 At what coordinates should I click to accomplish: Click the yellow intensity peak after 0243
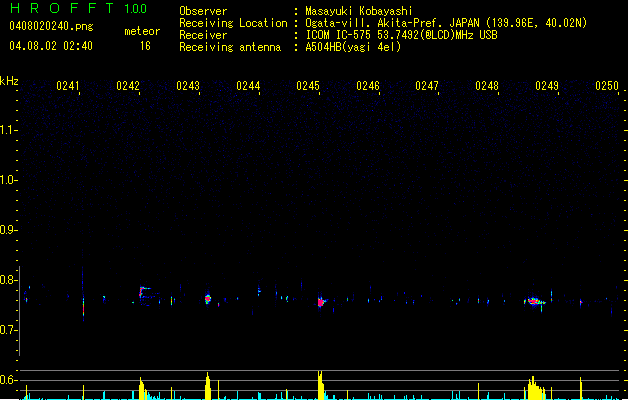click(207, 386)
